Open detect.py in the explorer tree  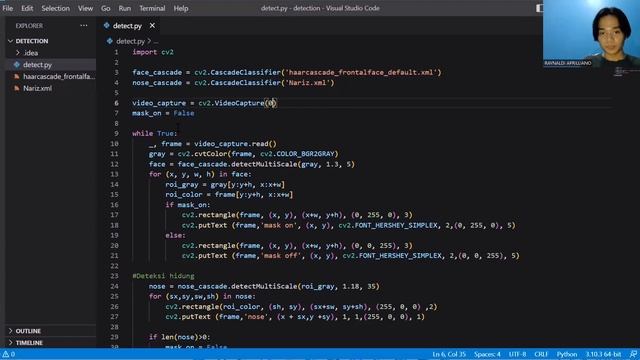(x=38, y=64)
